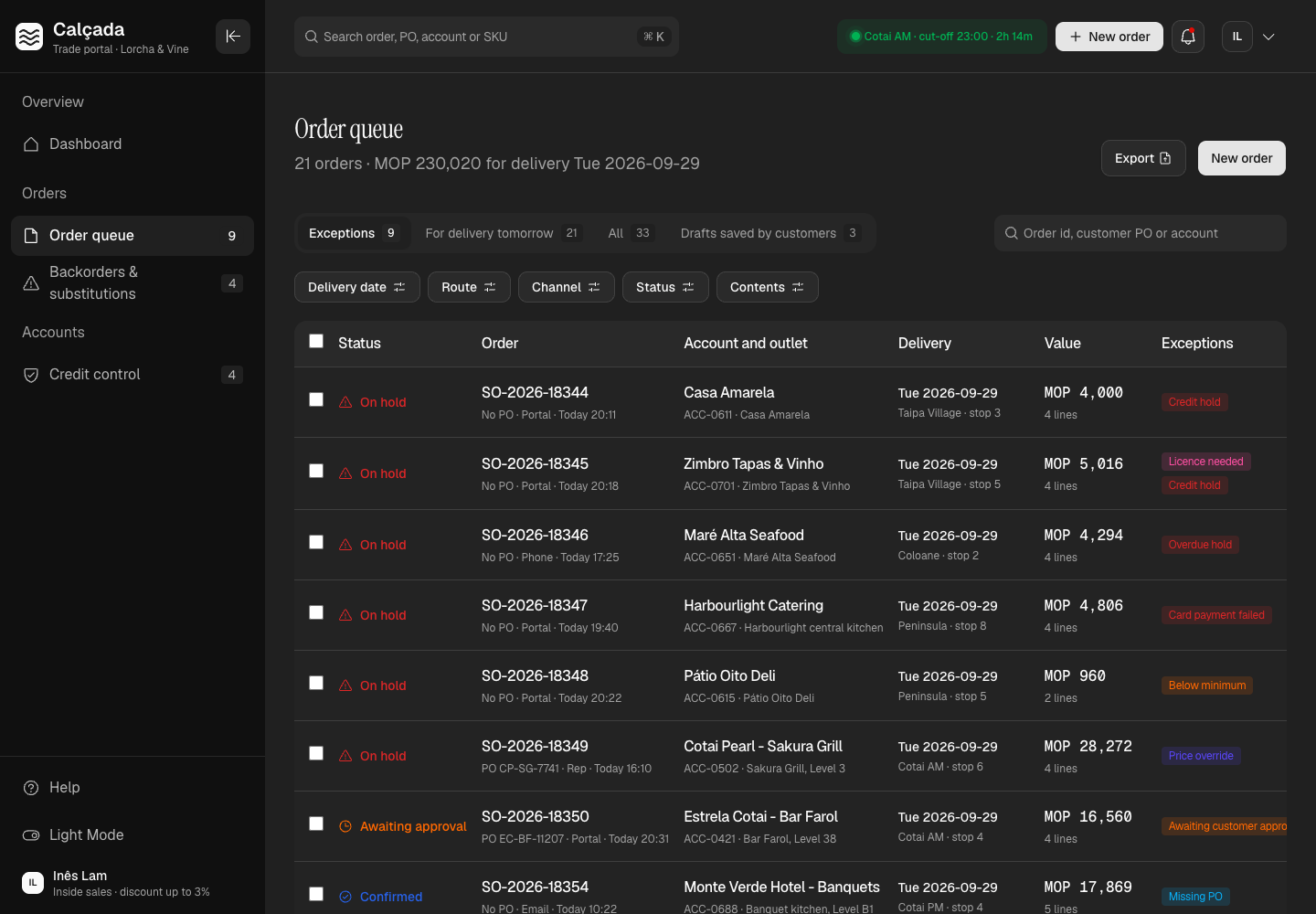Focus the global order, PO, account search field
Screen dimensions: 1316x914
(x=486, y=37)
